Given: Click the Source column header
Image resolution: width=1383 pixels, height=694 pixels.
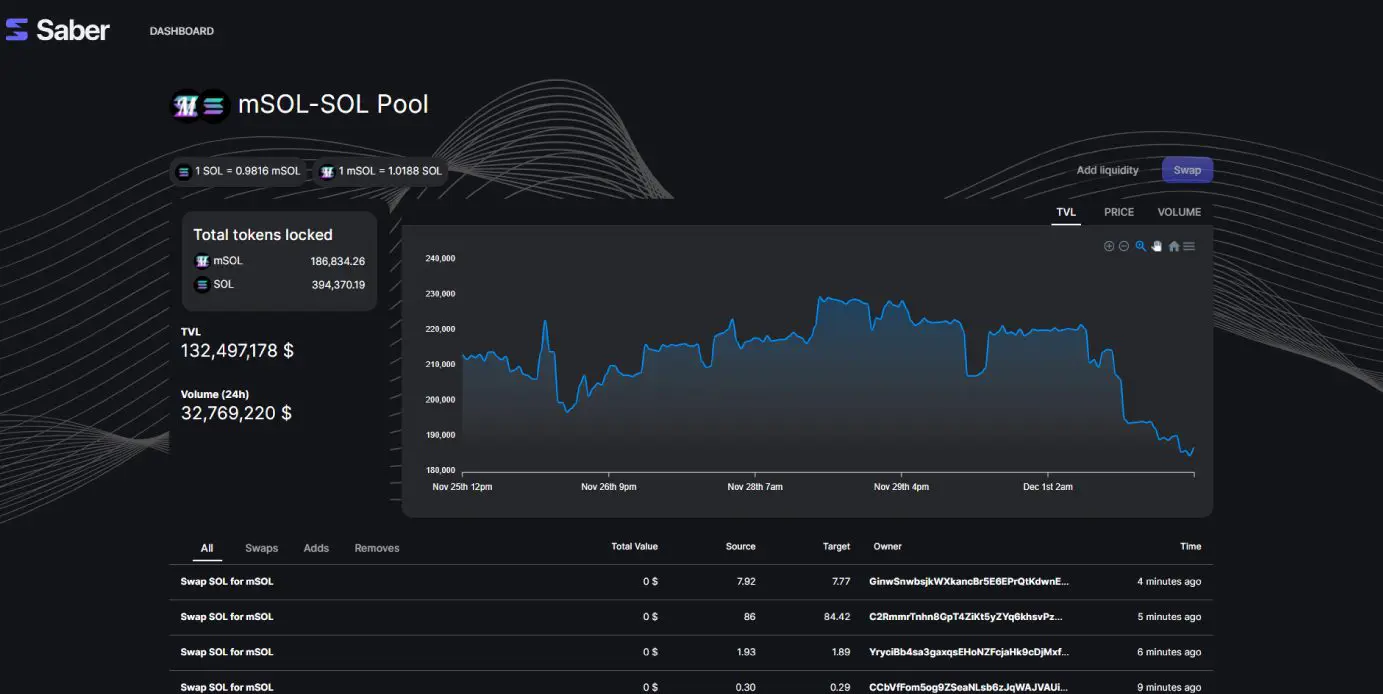Looking at the screenshot, I should tap(740, 547).
